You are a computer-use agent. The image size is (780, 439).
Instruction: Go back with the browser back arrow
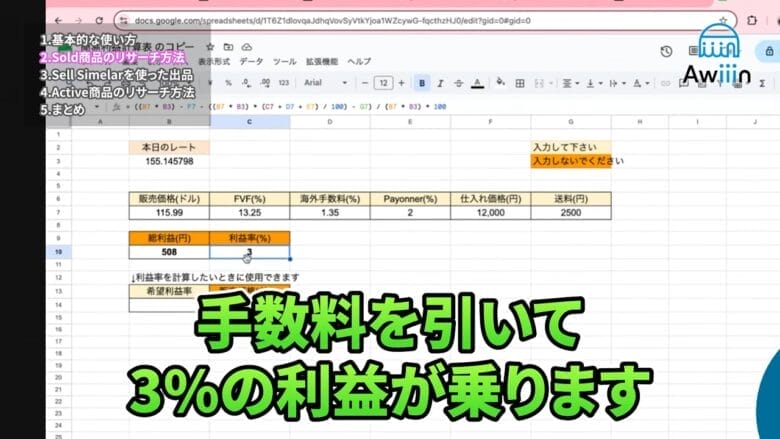58,20
